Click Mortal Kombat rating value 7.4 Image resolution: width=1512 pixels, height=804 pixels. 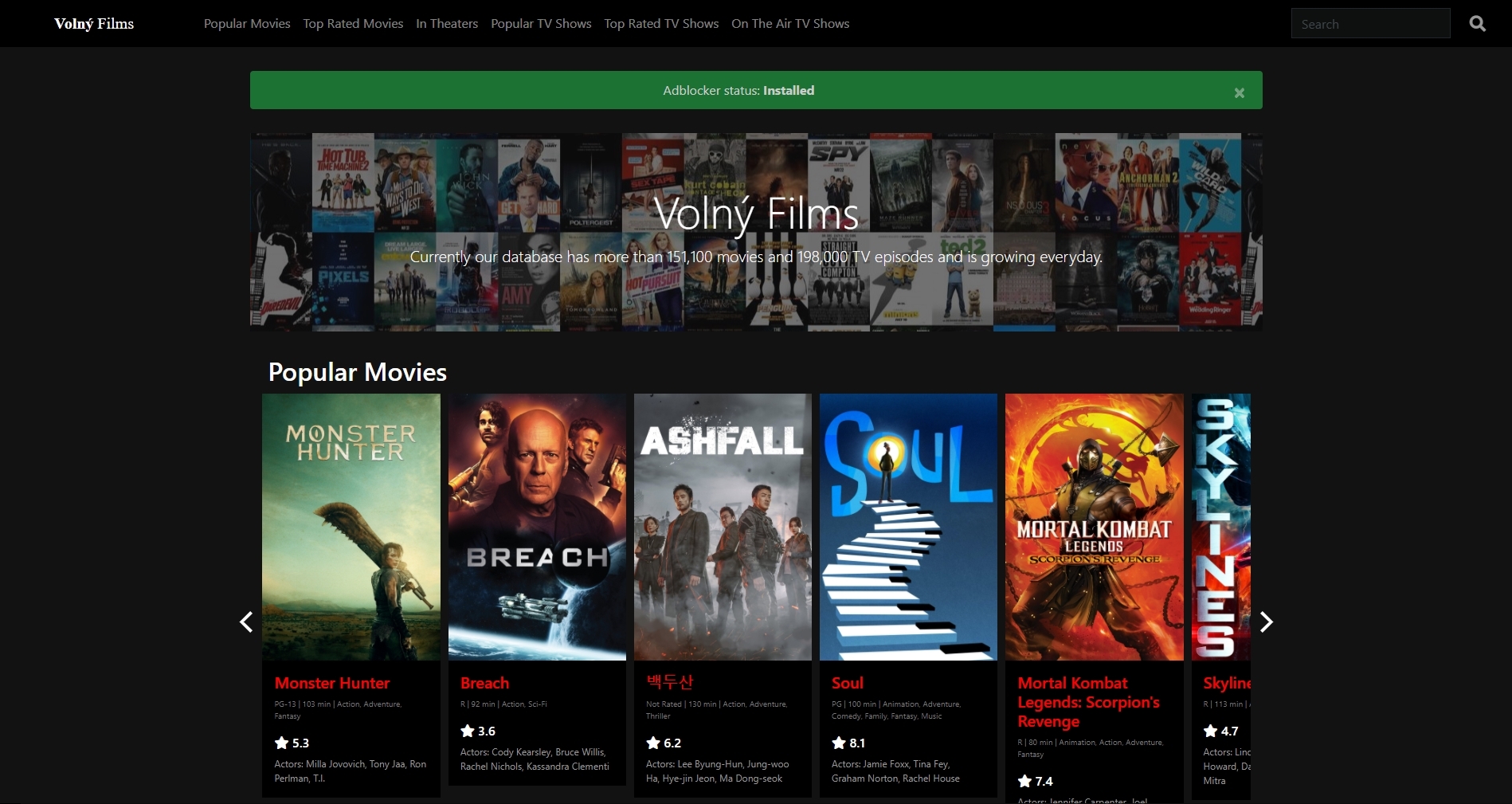pyautogui.click(x=1044, y=781)
